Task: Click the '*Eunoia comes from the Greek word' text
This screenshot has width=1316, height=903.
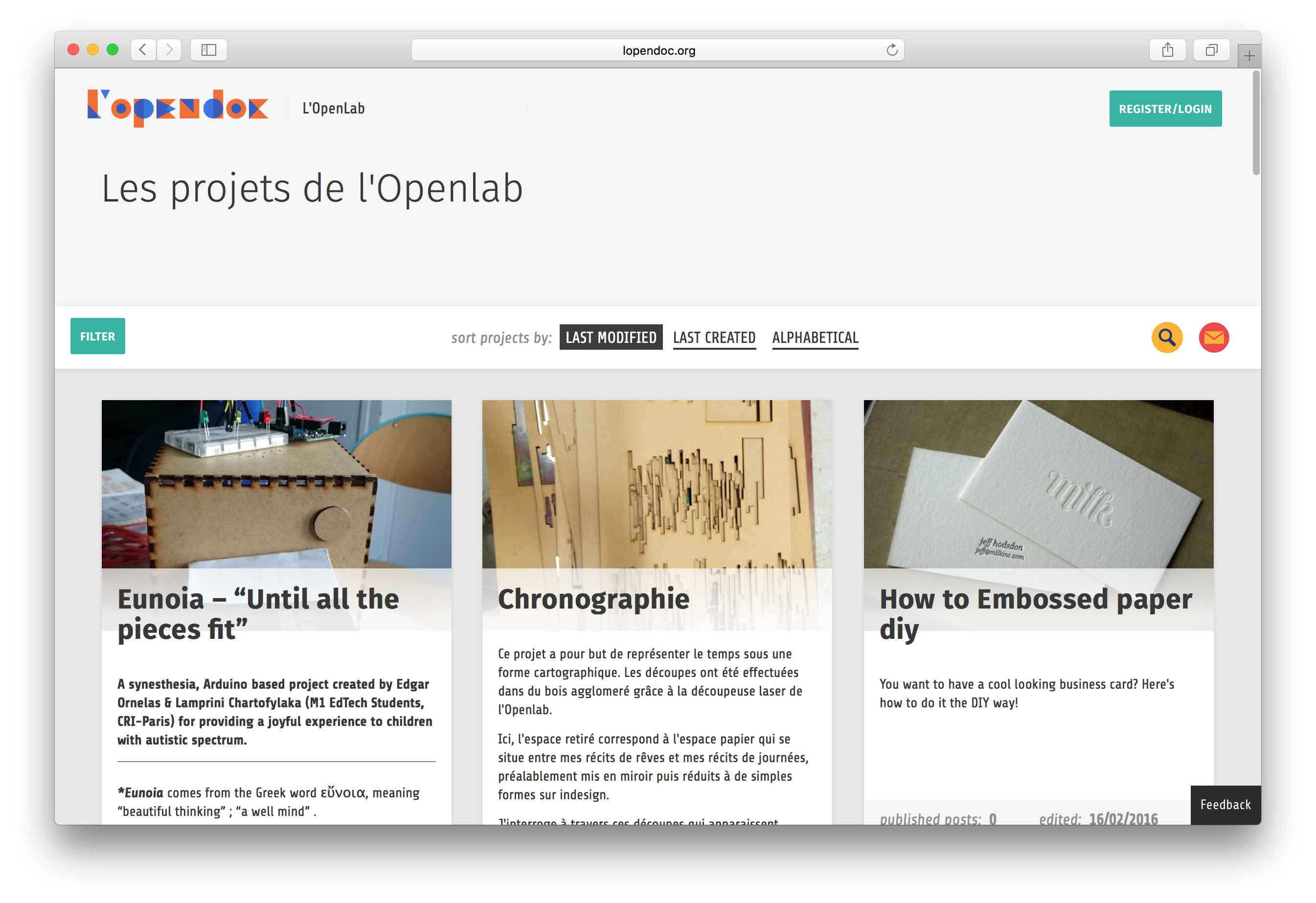Action: tap(269, 802)
